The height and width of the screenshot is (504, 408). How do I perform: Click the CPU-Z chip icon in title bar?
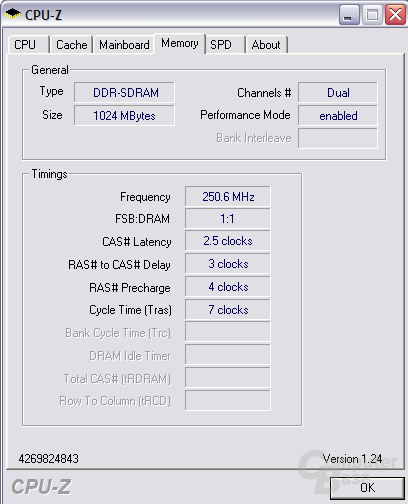(13, 14)
